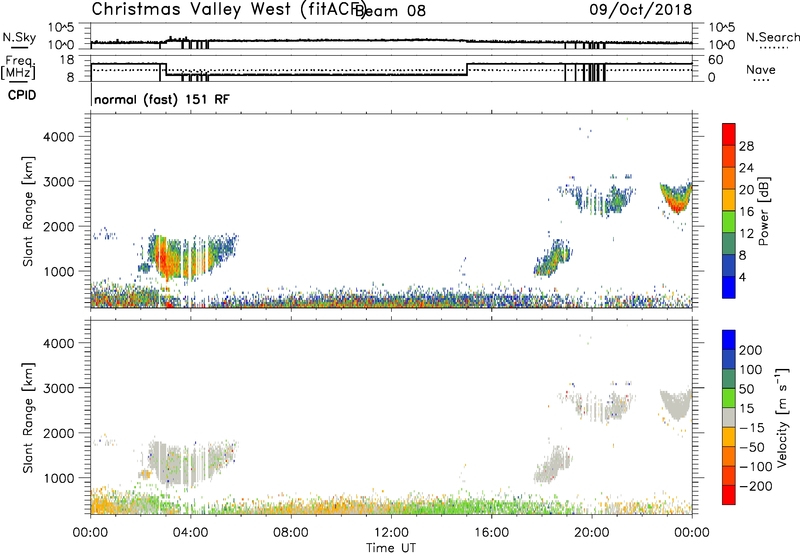
Task: Click the '18' frequency axis tick label
Action: [67, 60]
